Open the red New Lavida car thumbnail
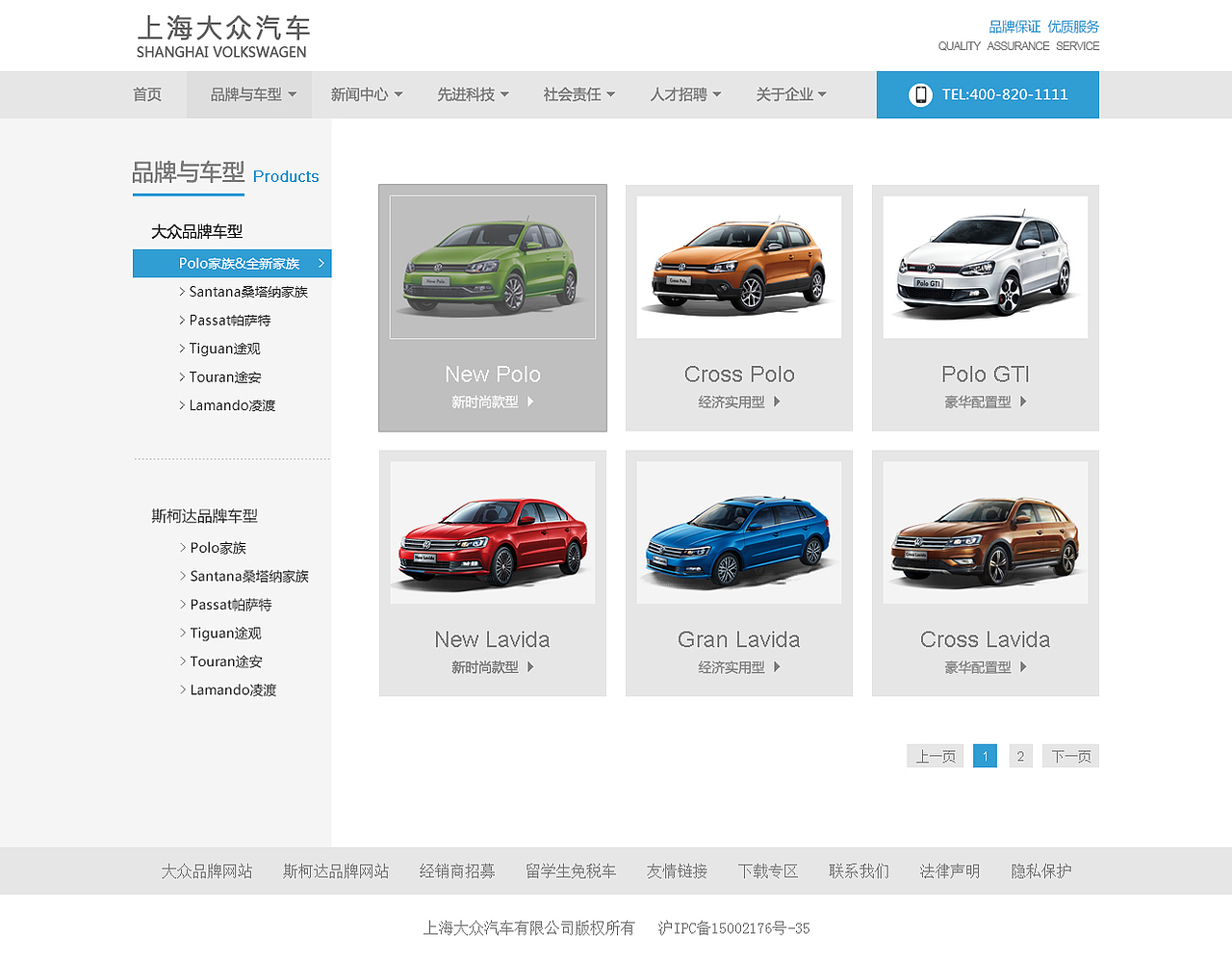Image resolution: width=1232 pixels, height=960 pixels. (x=493, y=532)
